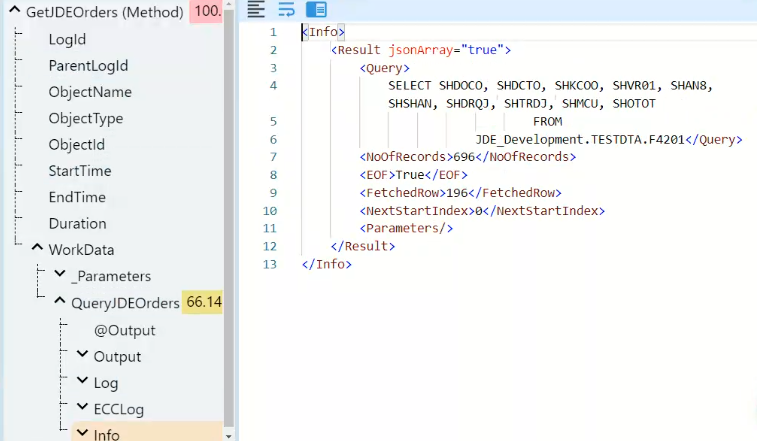Click the FROM keyword on line 5

[547, 121]
